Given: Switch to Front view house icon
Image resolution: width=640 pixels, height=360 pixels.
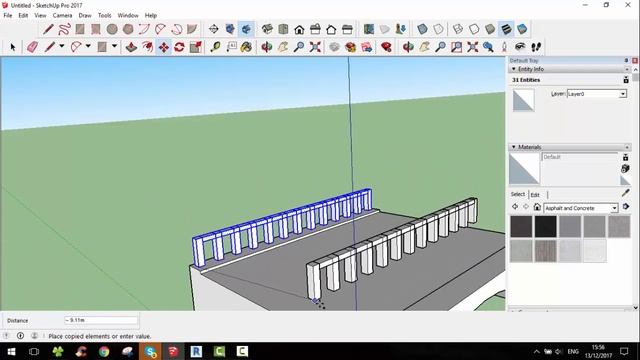Looking at the screenshot, I should coord(299,29).
